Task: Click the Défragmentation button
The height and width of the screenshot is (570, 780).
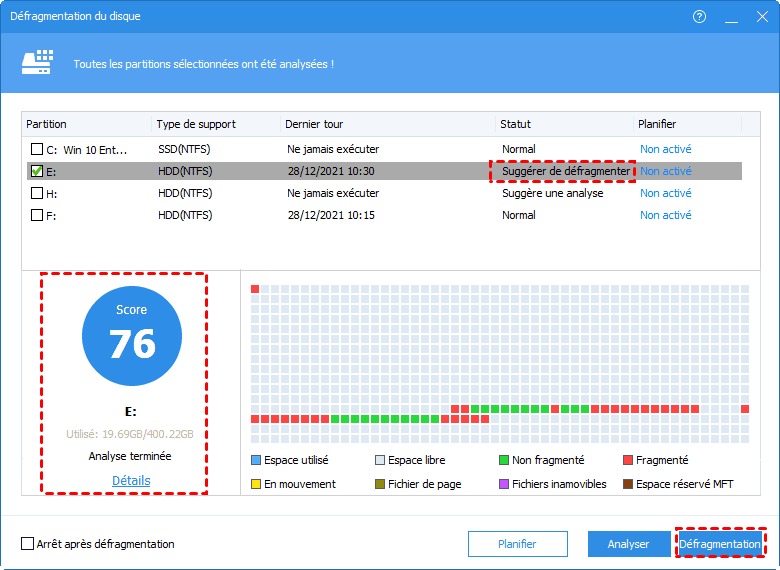Action: tap(720, 544)
